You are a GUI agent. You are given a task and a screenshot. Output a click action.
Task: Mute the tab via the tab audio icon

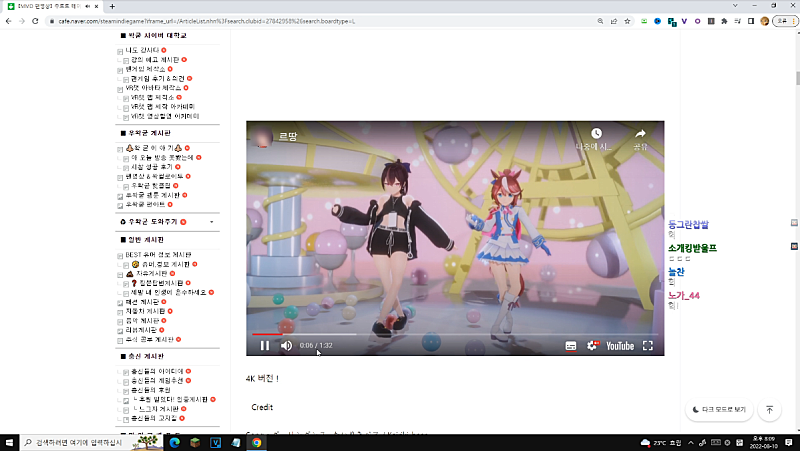(87, 6)
